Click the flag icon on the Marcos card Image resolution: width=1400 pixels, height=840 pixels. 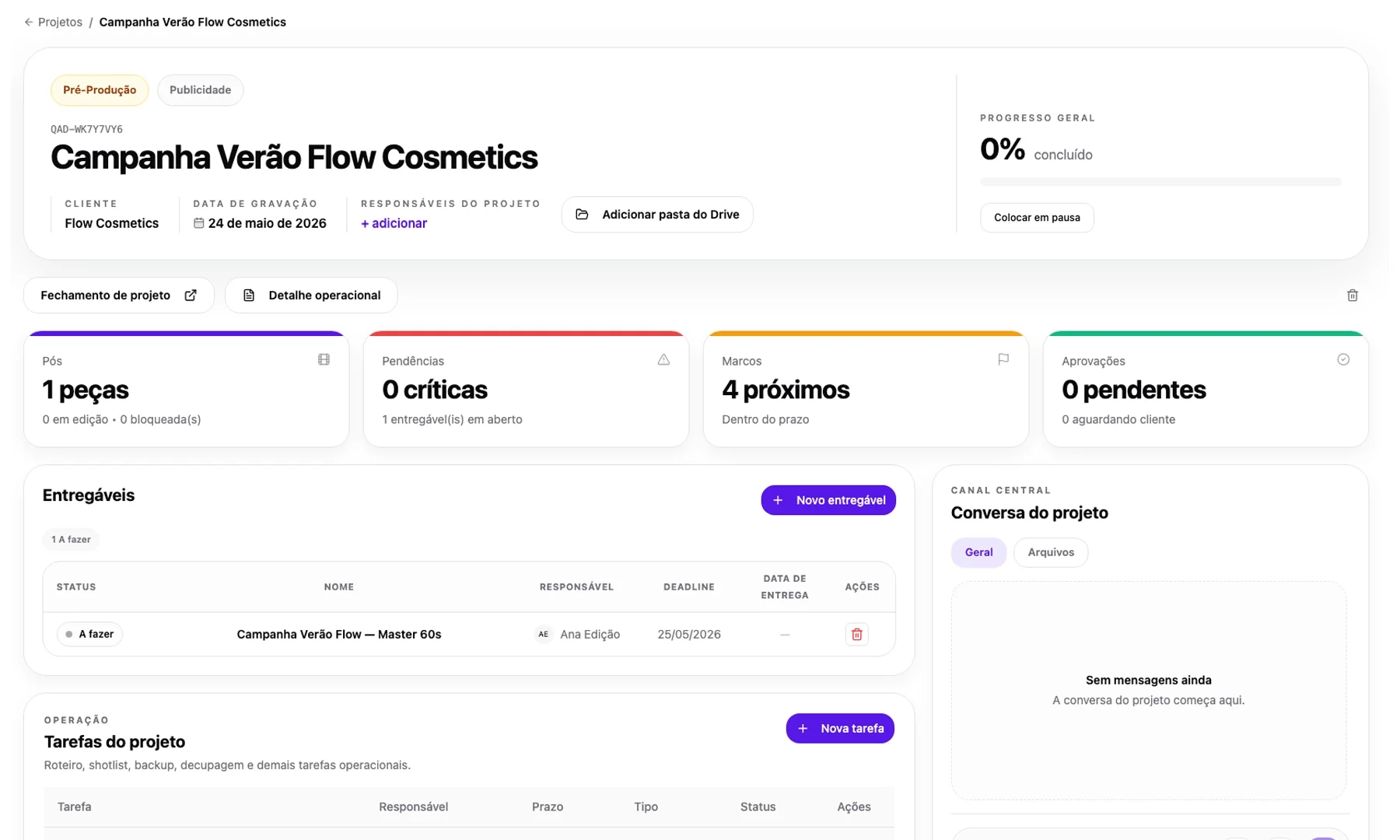[1003, 359]
